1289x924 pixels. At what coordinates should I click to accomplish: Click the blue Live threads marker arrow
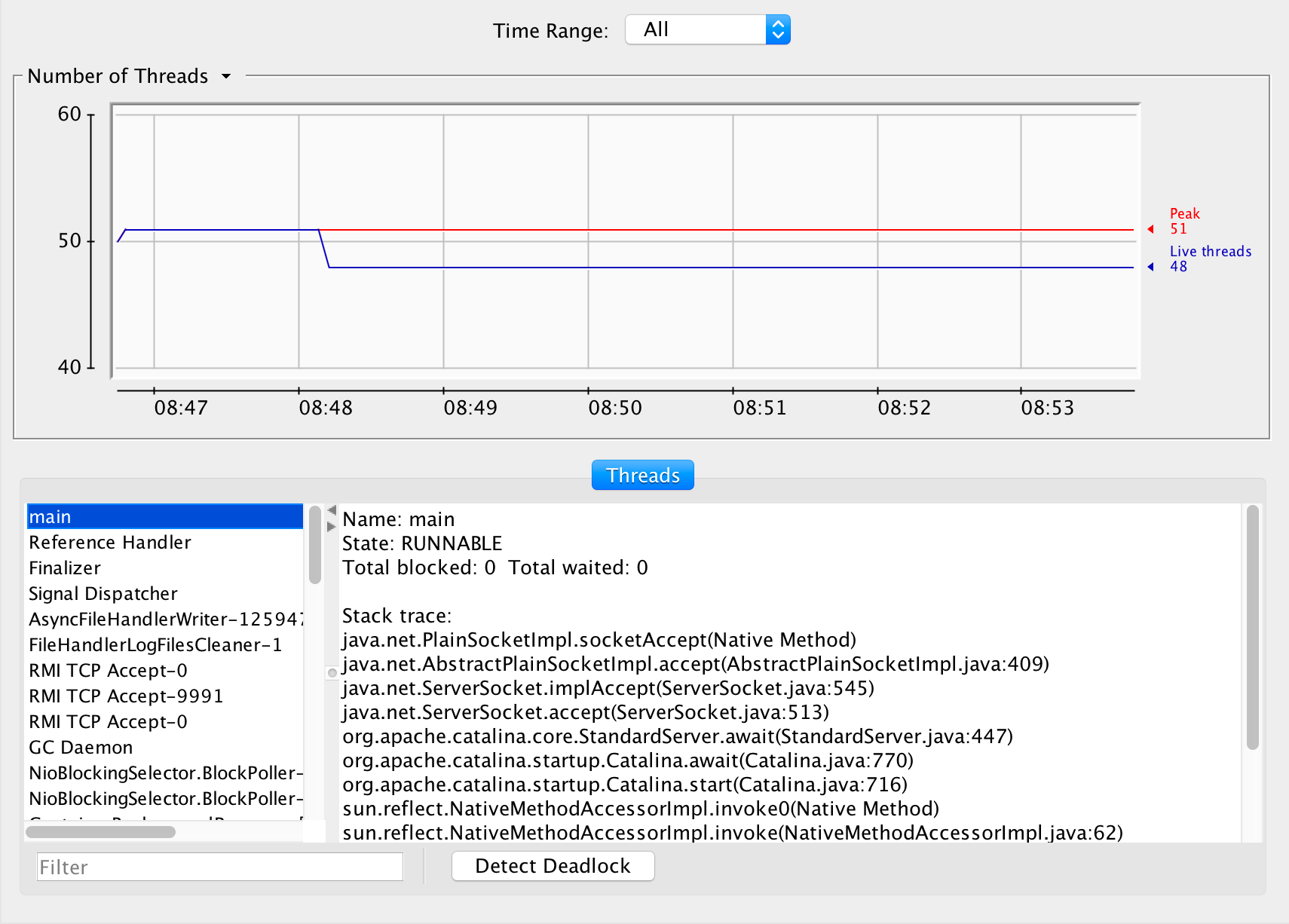tap(1151, 266)
